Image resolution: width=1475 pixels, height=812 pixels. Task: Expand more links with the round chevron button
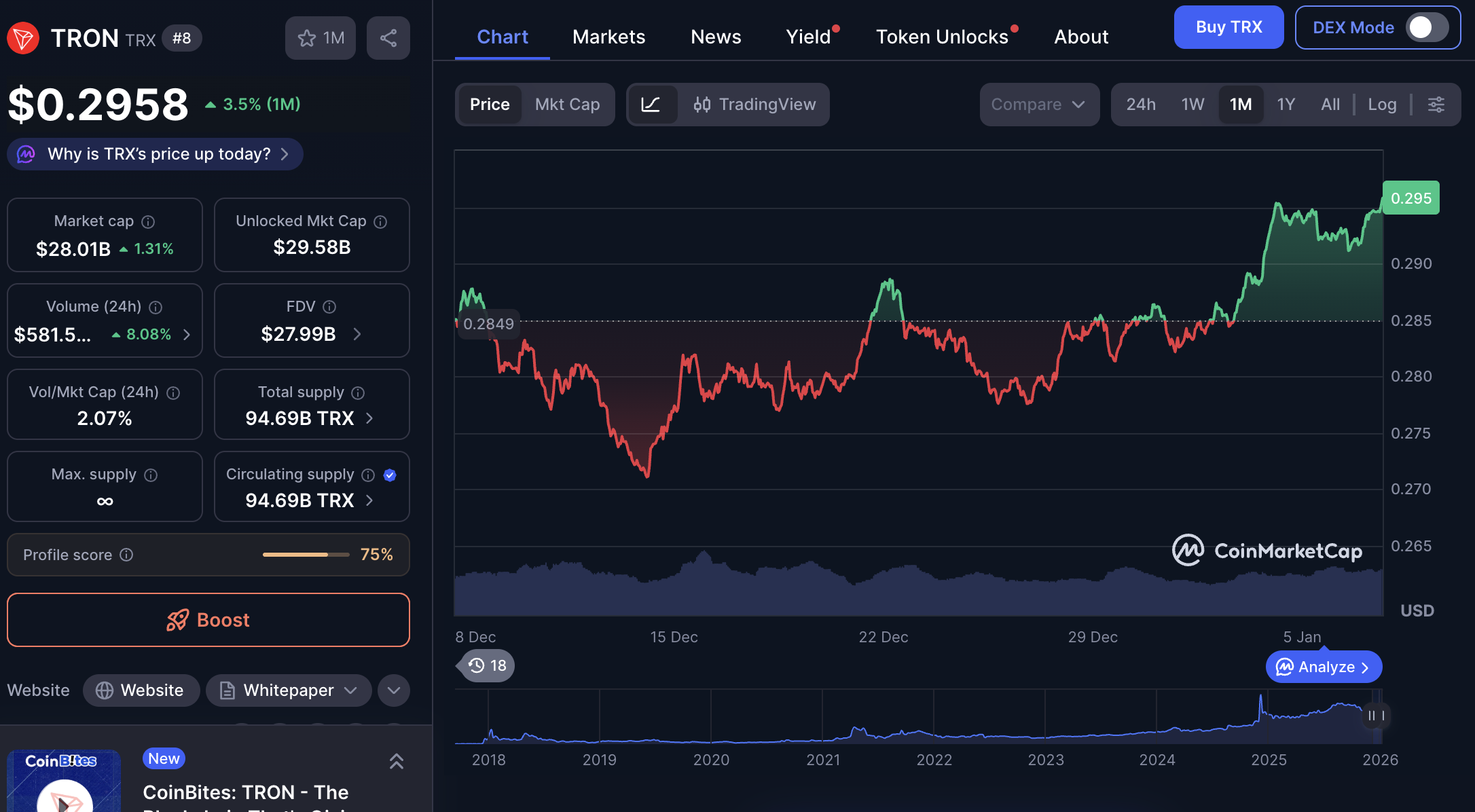(x=394, y=690)
